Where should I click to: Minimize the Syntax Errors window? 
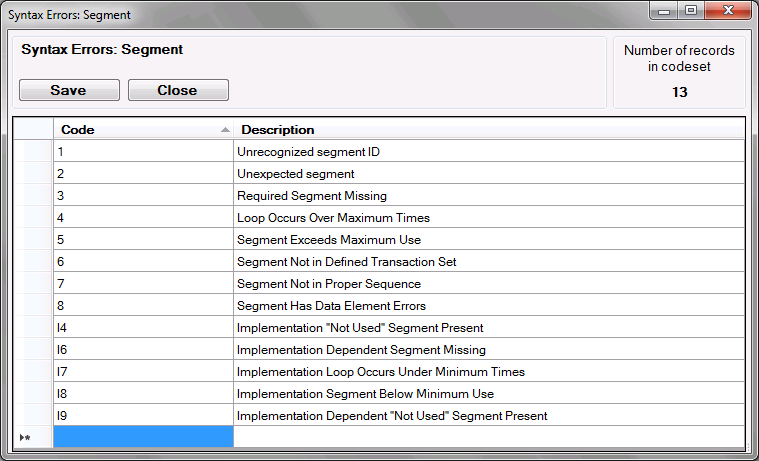point(663,10)
